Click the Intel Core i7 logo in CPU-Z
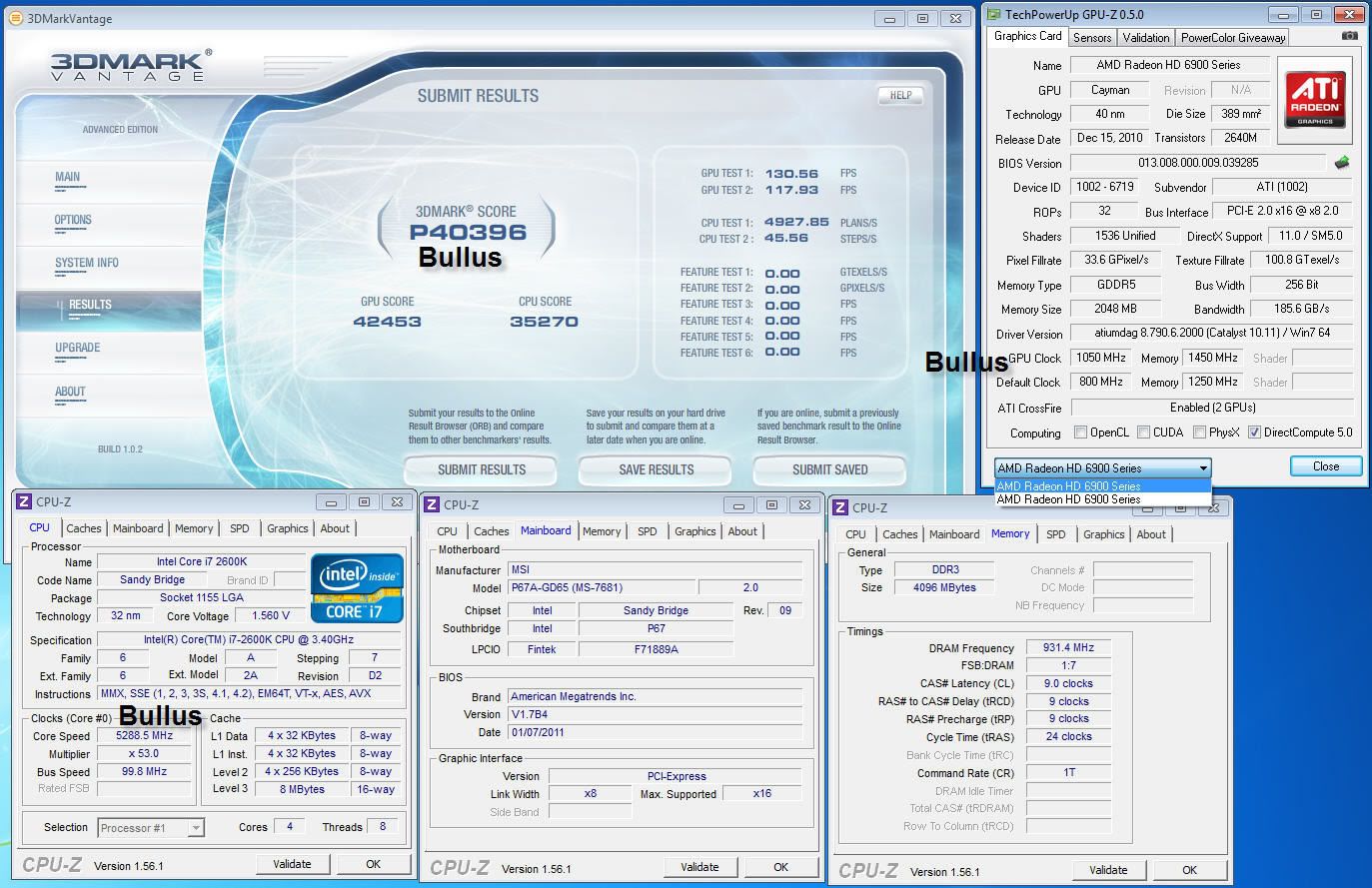 pos(359,588)
